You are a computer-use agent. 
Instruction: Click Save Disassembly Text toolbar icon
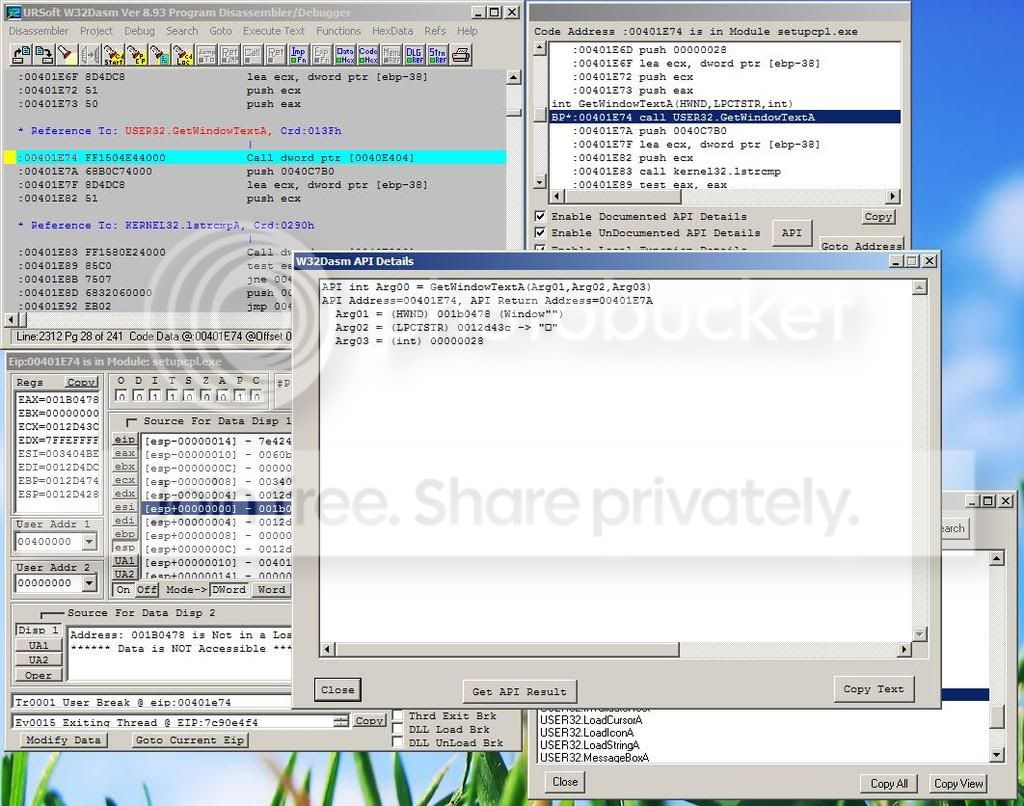click(x=44, y=55)
